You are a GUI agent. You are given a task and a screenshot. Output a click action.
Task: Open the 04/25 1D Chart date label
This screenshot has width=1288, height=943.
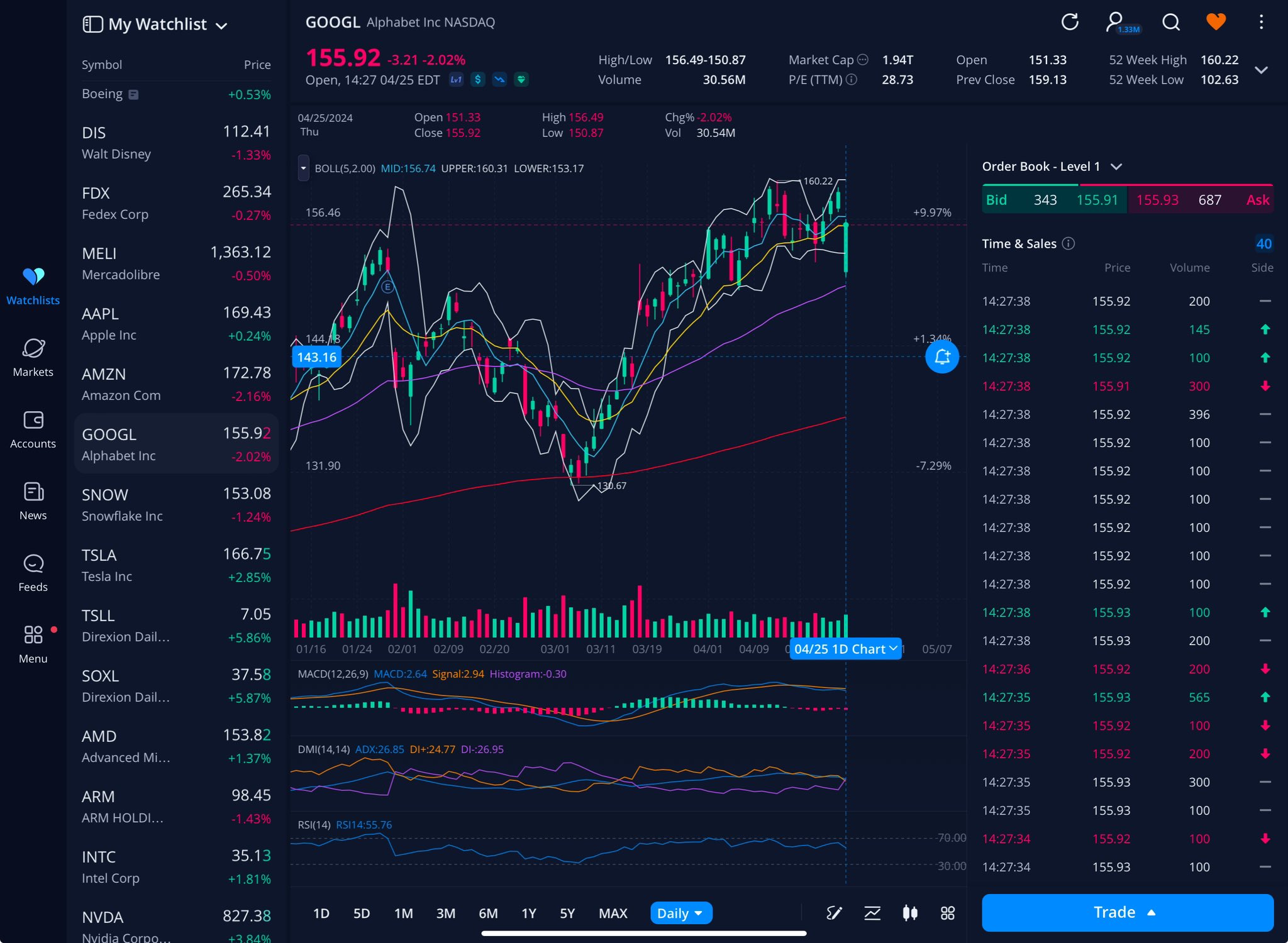(x=845, y=649)
